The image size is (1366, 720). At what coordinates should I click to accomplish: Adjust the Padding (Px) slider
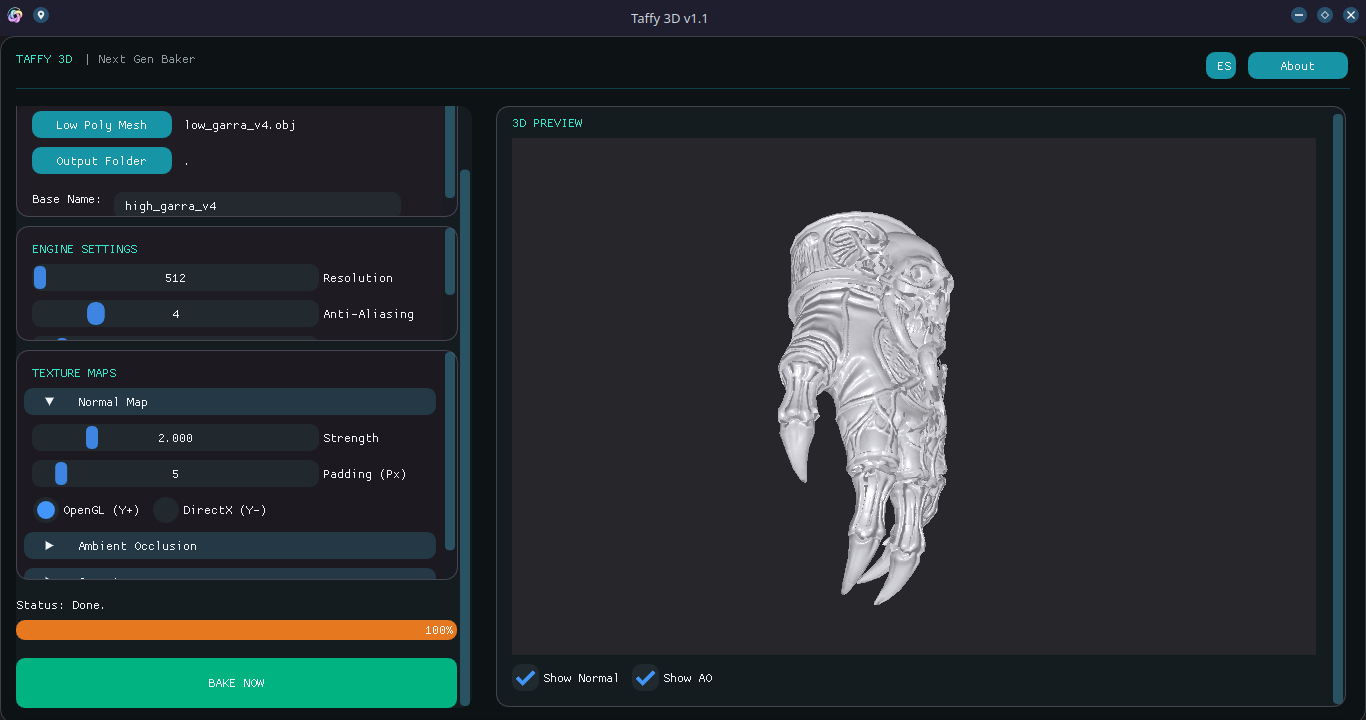coord(175,474)
